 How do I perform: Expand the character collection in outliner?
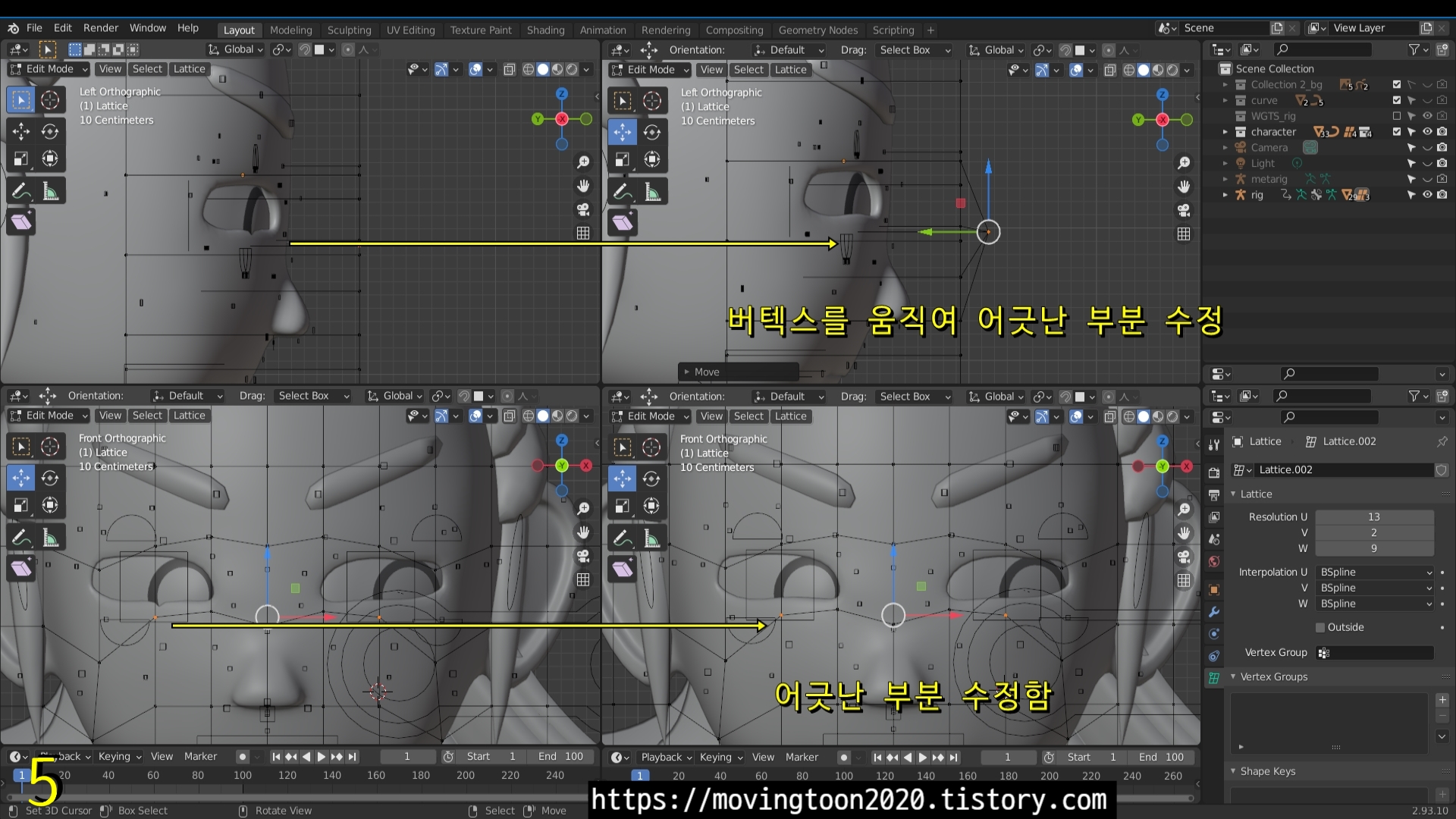[1225, 132]
